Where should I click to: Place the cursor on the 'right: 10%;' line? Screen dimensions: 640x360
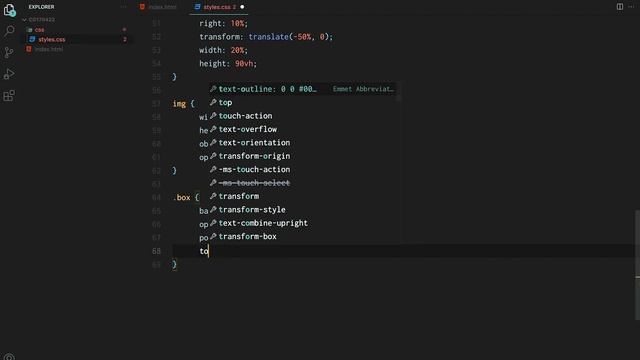[x=223, y=24]
